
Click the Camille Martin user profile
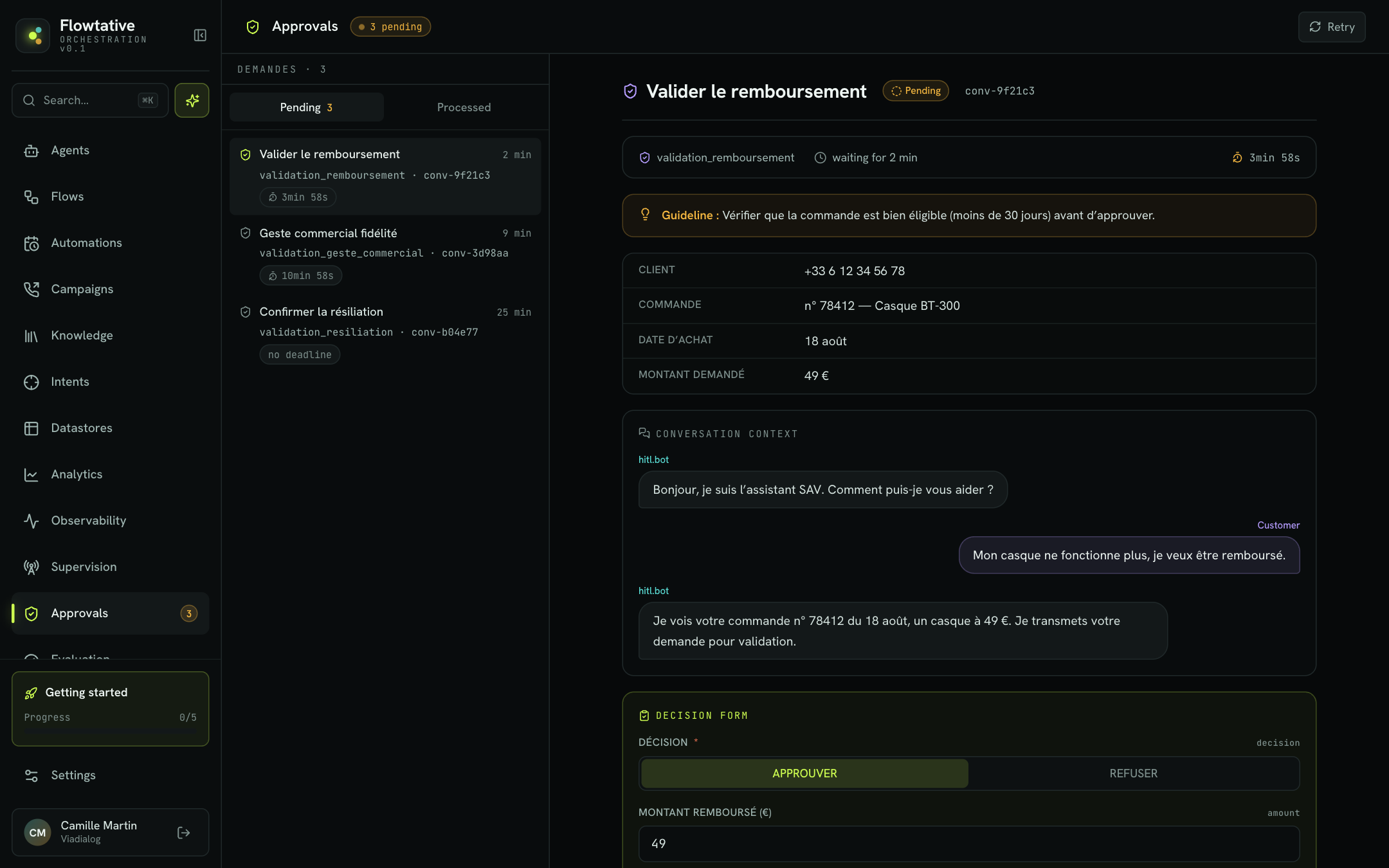[x=110, y=832]
